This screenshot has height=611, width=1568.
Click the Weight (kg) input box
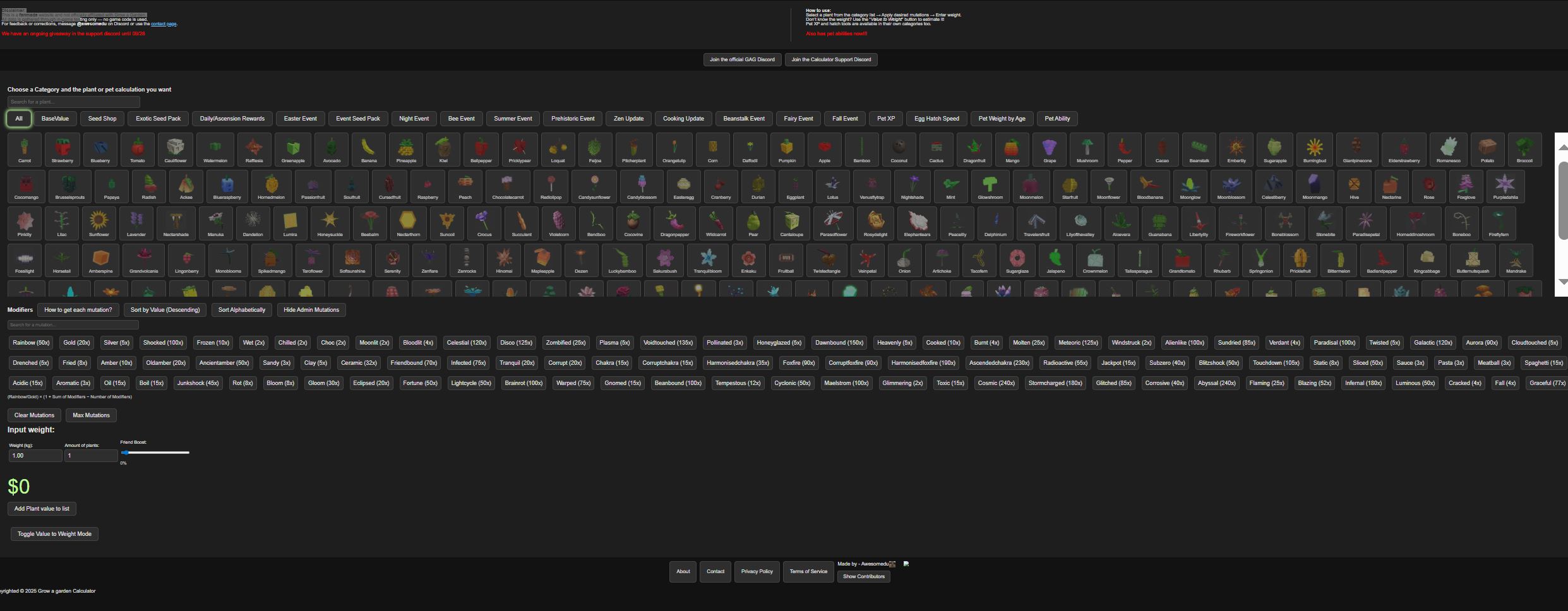[35, 456]
